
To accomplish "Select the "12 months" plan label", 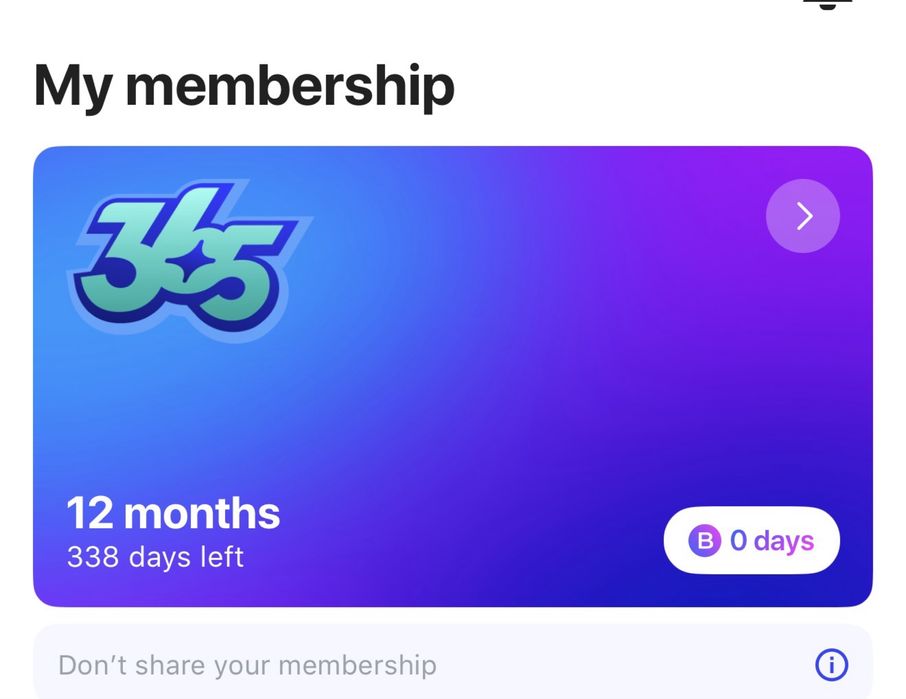I will pos(173,513).
